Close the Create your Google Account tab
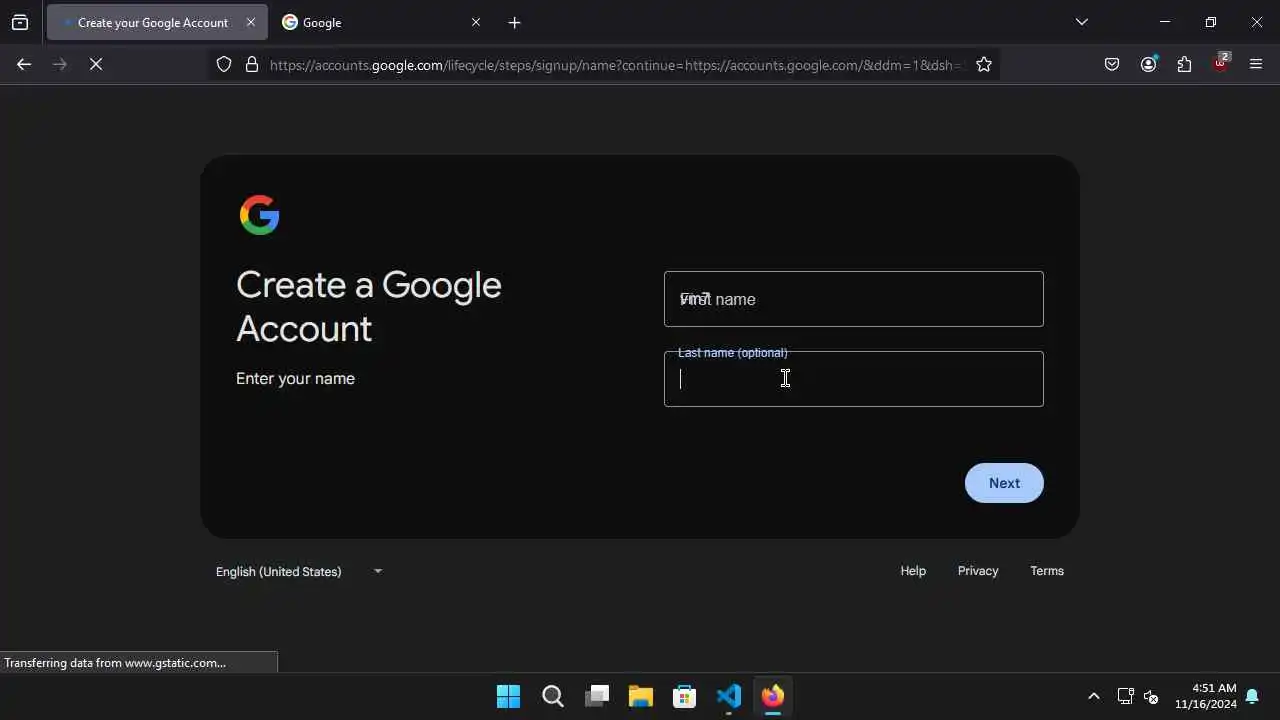 coord(251,22)
